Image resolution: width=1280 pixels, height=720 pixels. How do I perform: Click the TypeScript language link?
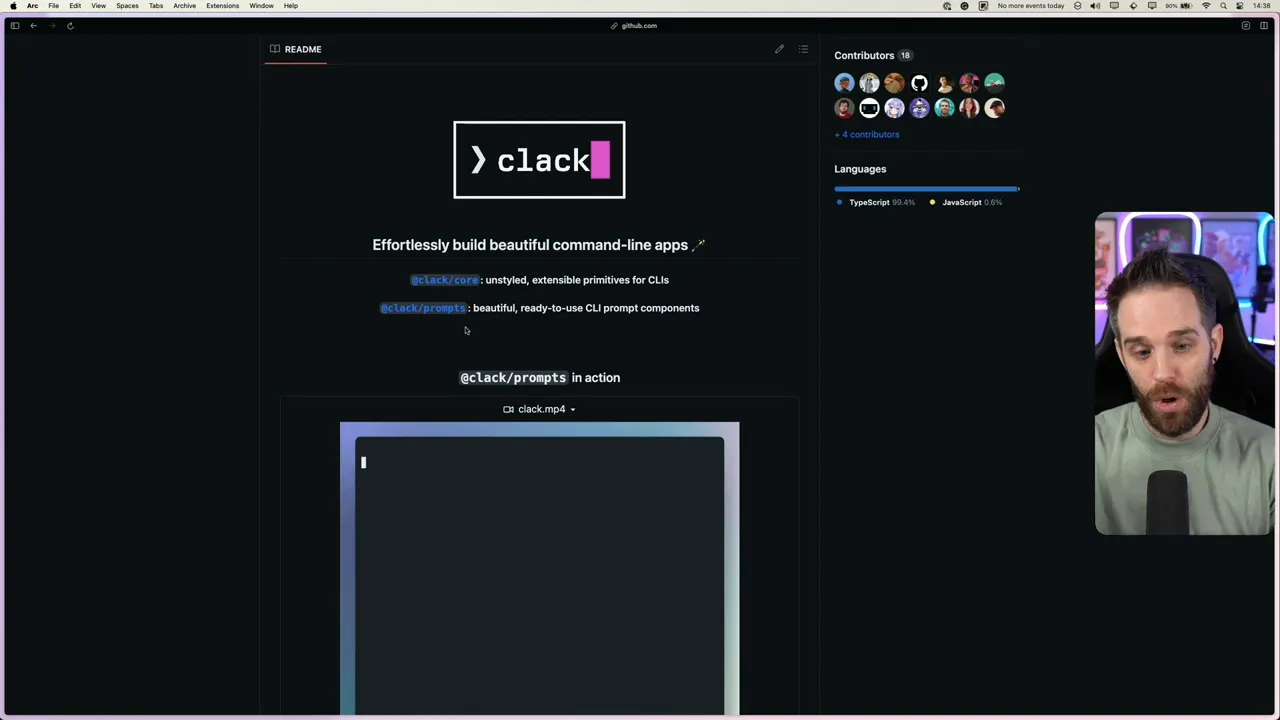coord(869,202)
